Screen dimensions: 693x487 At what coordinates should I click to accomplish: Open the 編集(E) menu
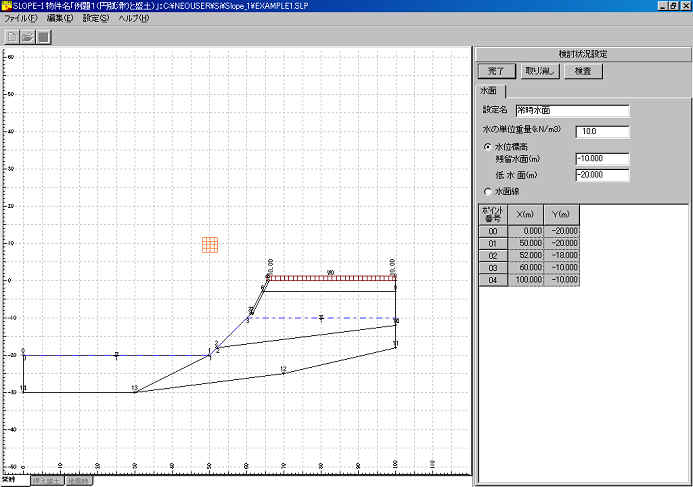(x=60, y=19)
